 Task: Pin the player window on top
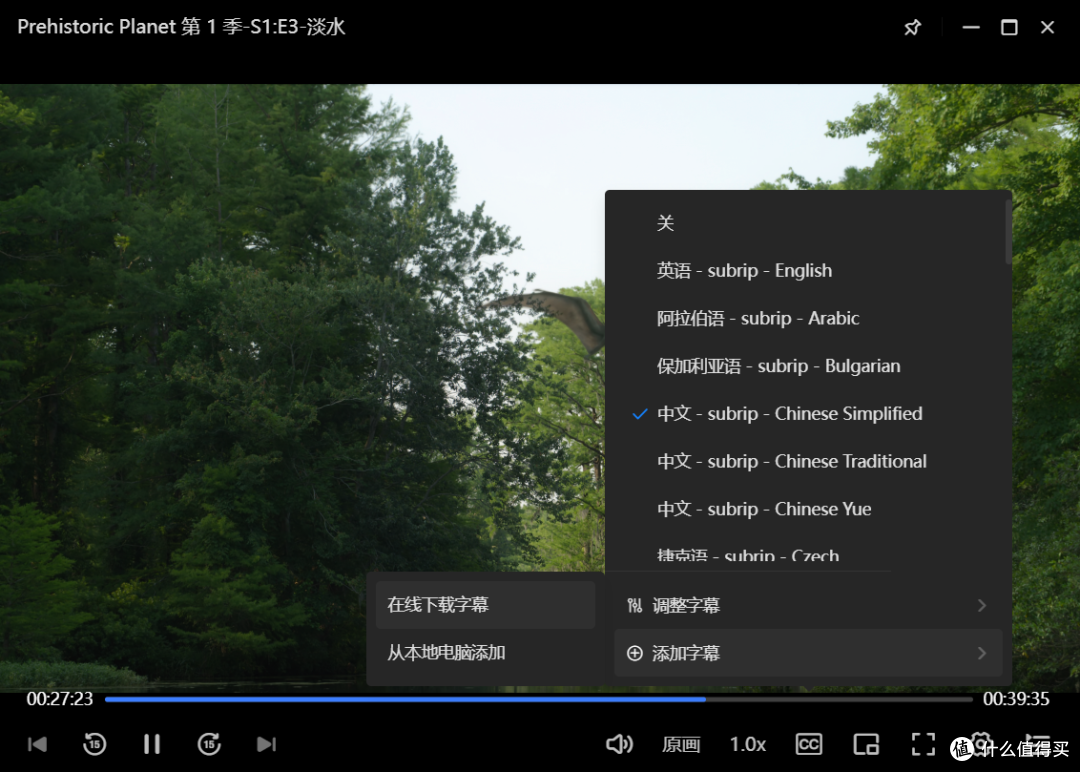[x=912, y=28]
